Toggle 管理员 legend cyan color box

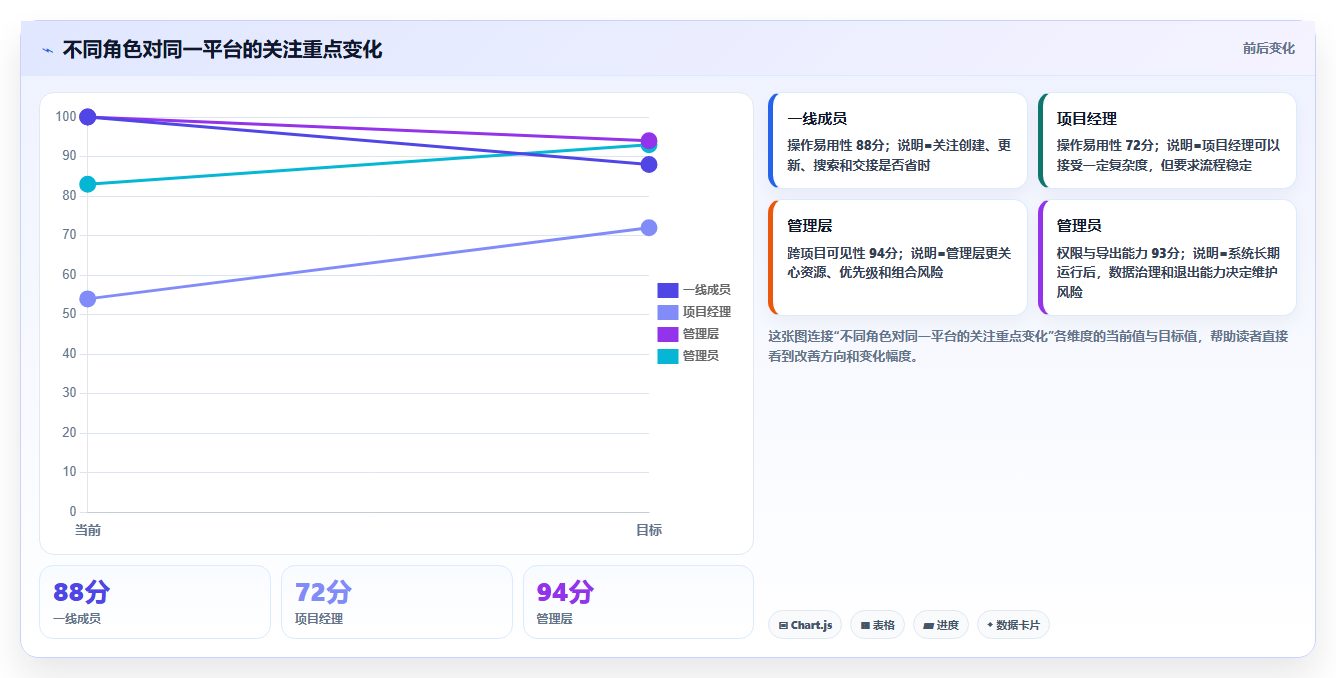667,356
